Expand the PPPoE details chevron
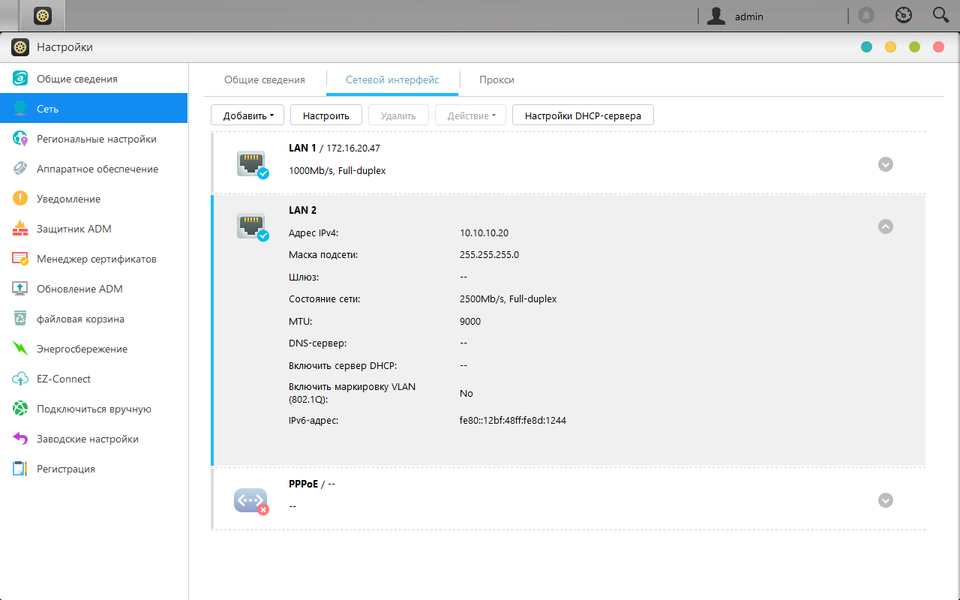This screenshot has width=960, height=600. tap(885, 500)
